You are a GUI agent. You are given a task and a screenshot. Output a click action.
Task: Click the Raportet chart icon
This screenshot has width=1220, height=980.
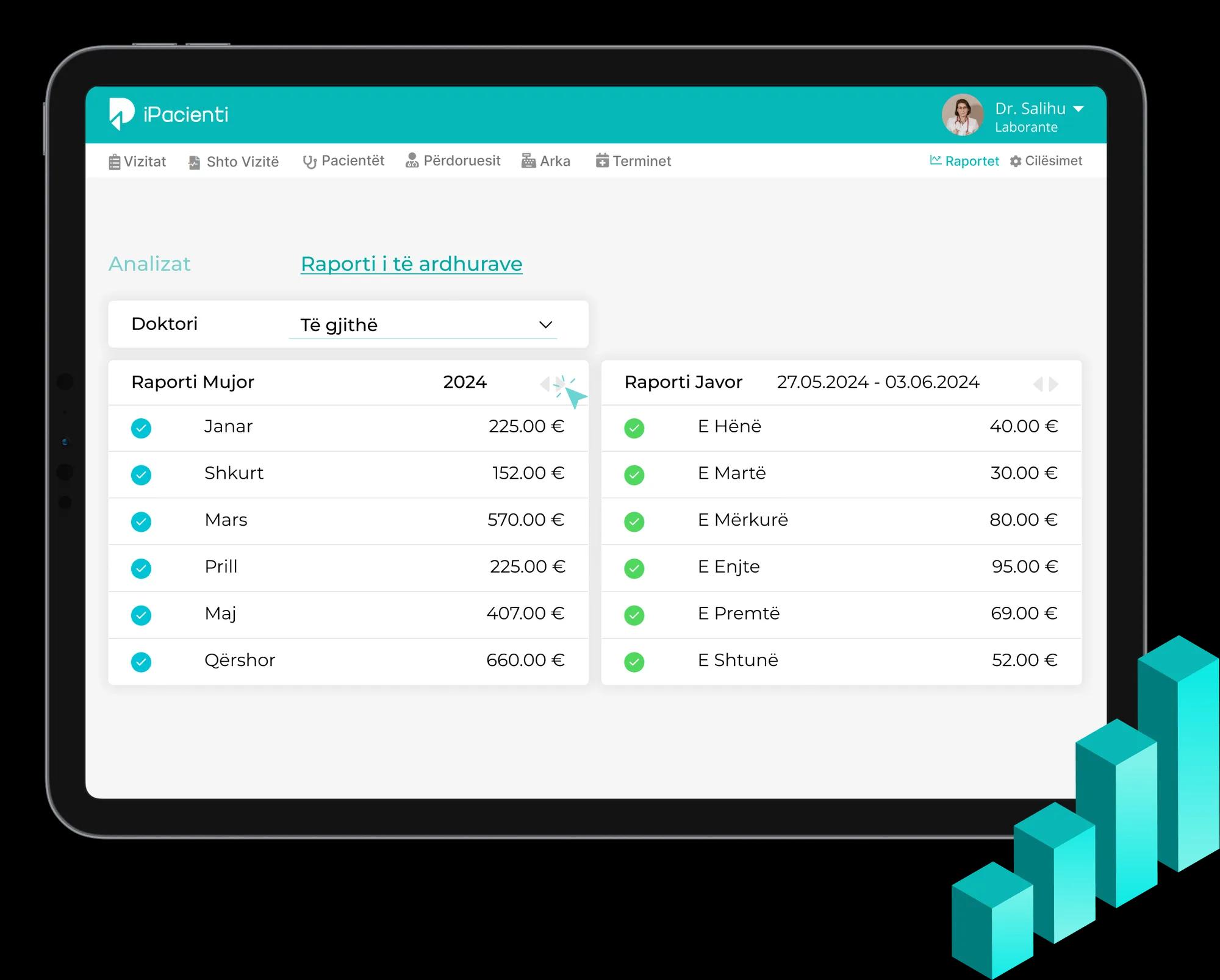pyautogui.click(x=935, y=160)
